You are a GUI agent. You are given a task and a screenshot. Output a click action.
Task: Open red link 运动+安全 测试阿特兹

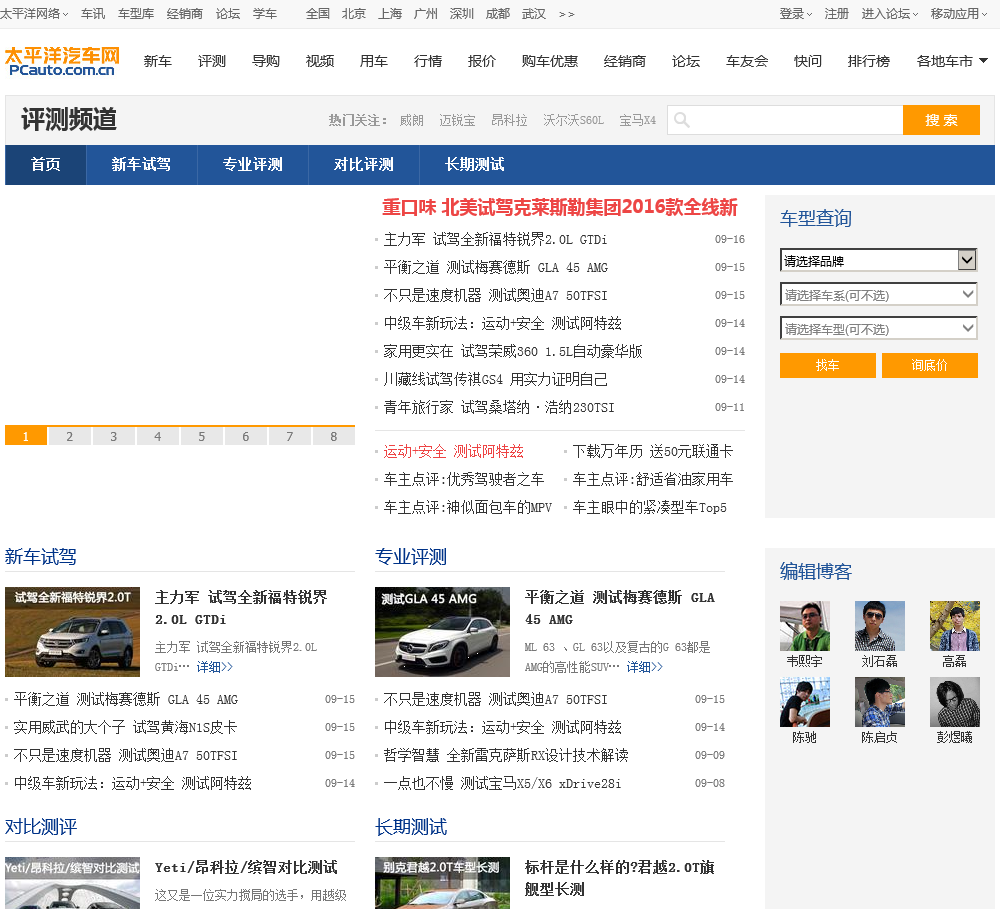[x=453, y=452]
